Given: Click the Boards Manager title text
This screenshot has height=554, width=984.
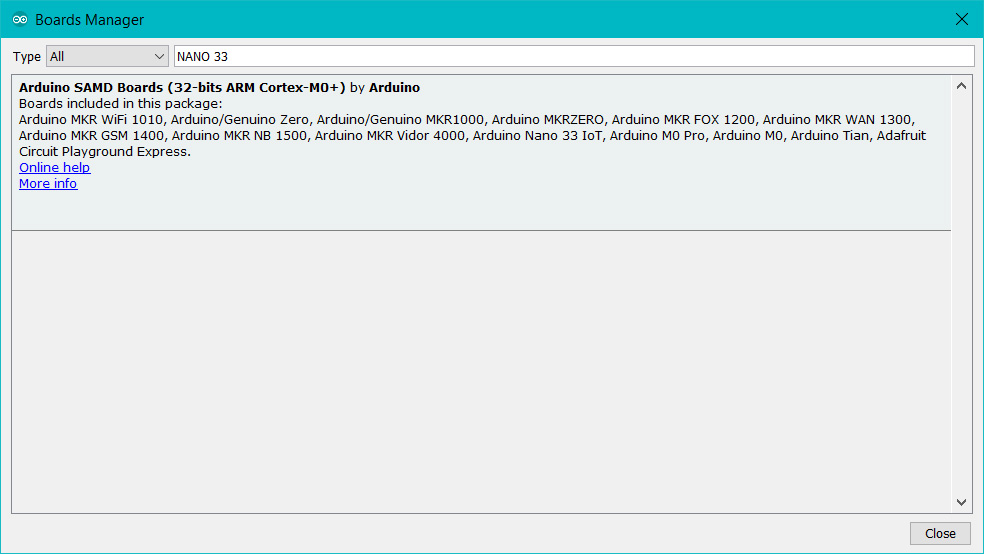Looking at the screenshot, I should coord(89,20).
